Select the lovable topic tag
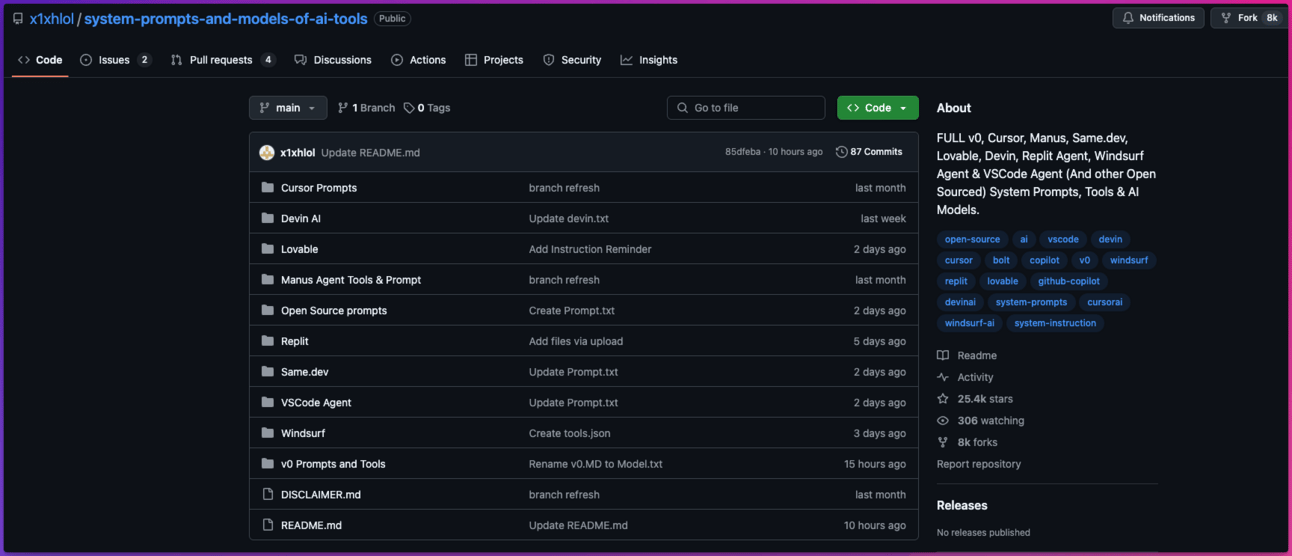 coord(1002,281)
